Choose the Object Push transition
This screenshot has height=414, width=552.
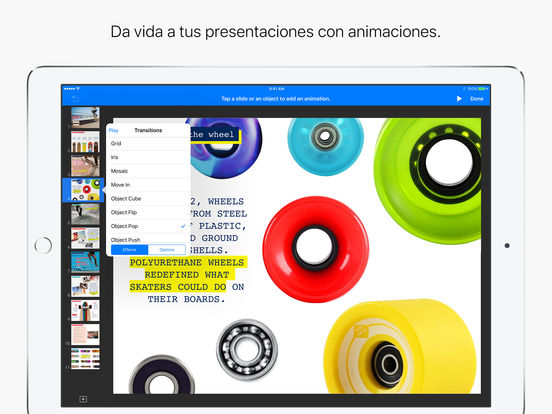tap(148, 239)
